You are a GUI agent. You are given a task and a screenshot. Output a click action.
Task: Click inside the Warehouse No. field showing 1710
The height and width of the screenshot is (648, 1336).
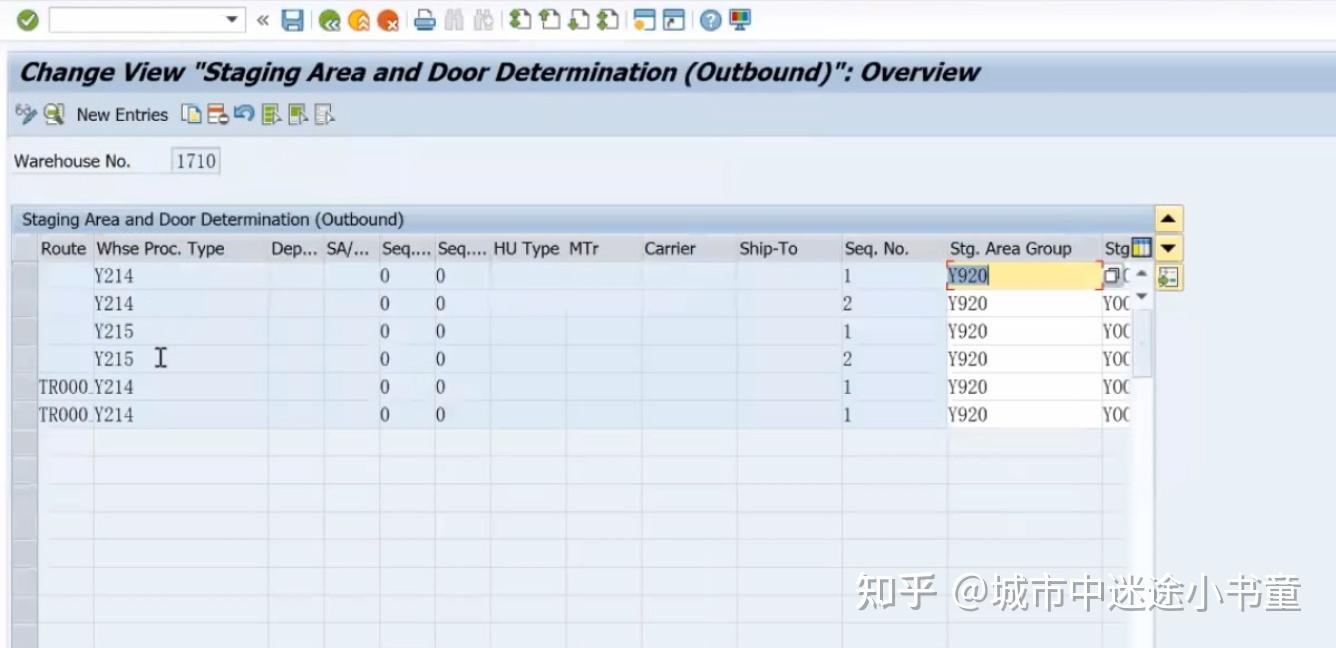[x=195, y=160]
